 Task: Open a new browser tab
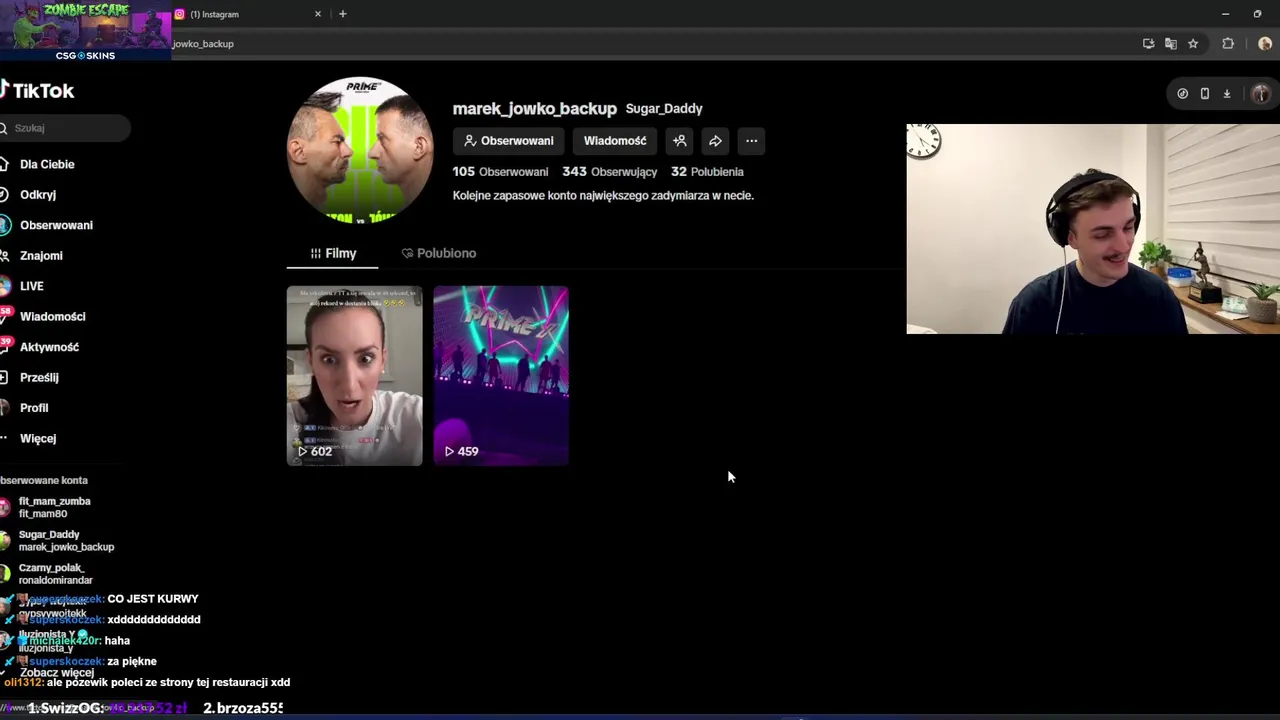(342, 14)
